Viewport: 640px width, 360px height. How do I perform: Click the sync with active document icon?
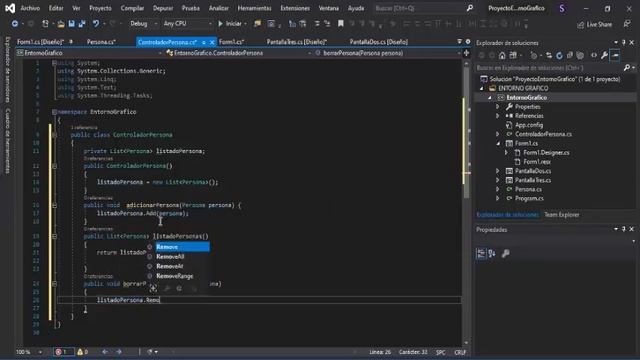coord(549,55)
